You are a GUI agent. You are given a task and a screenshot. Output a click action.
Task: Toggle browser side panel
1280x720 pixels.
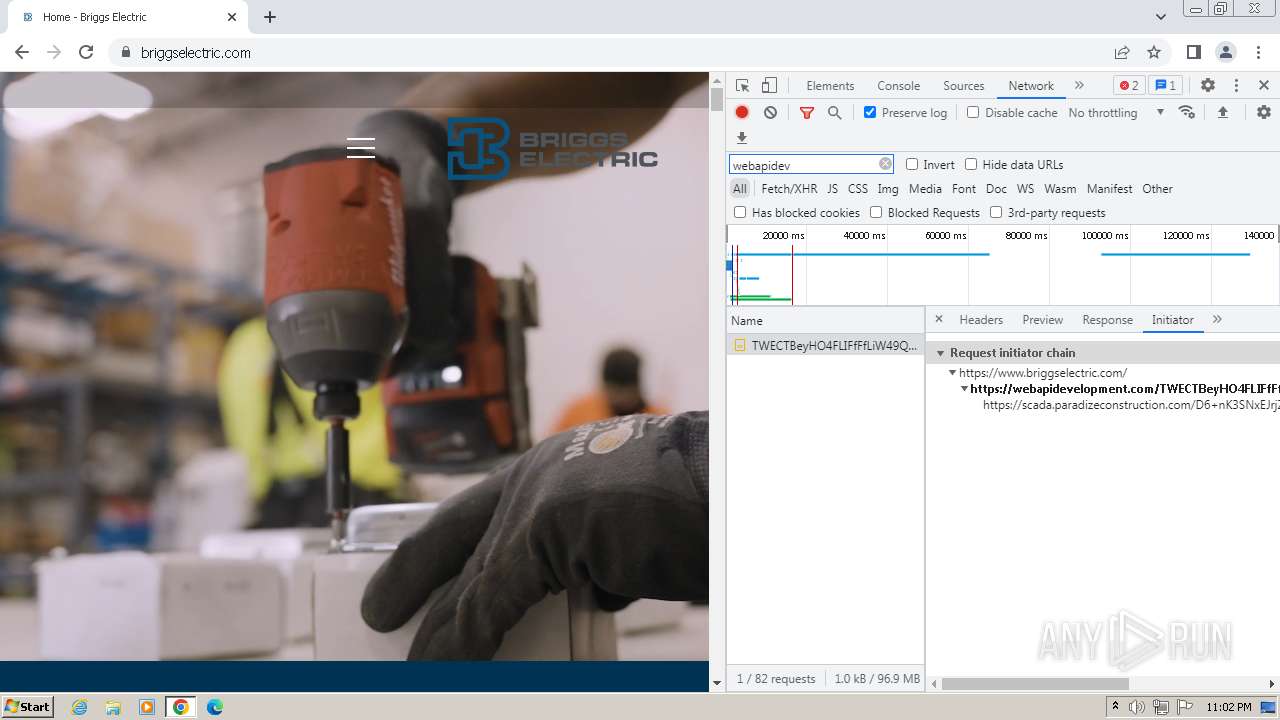tap(1193, 53)
